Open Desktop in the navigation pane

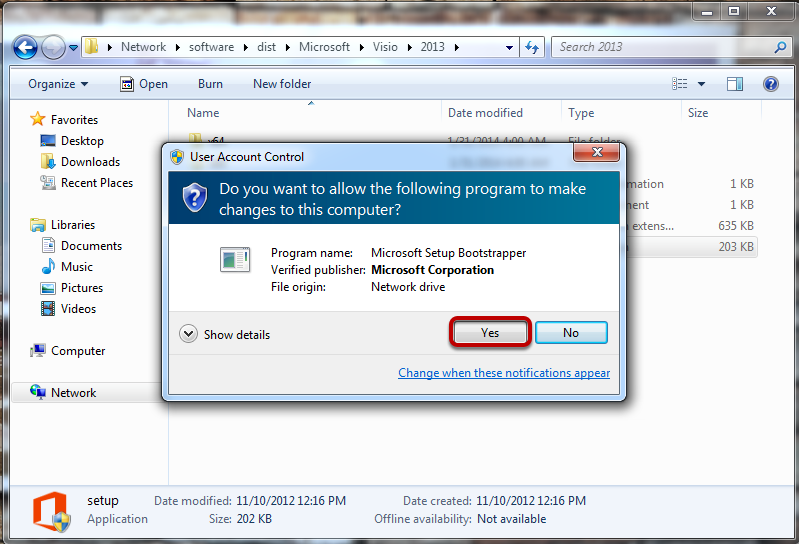[x=82, y=141]
